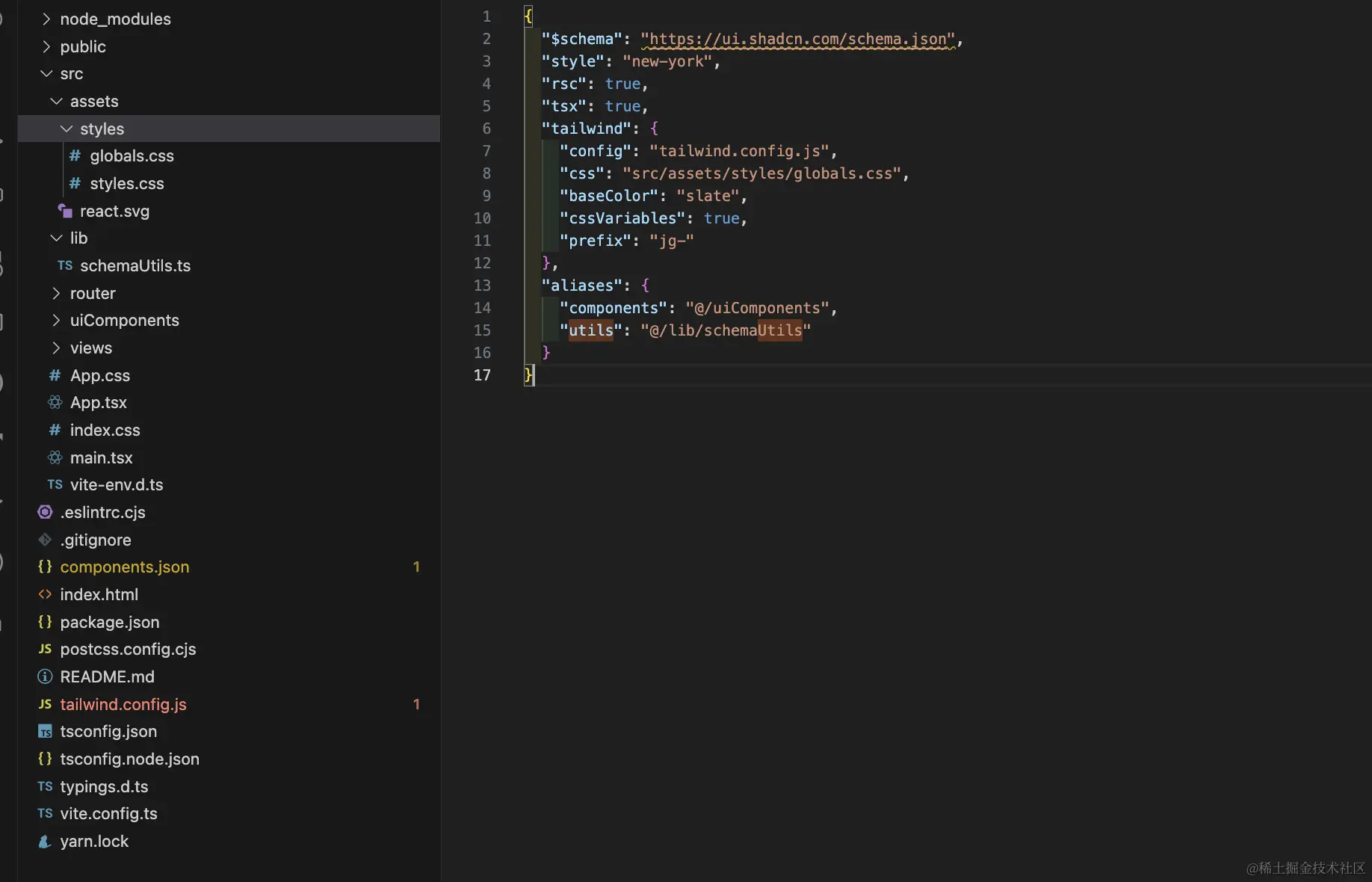Open tsconfig.node.json in the explorer
This screenshot has width=1372, height=882.
[130, 759]
